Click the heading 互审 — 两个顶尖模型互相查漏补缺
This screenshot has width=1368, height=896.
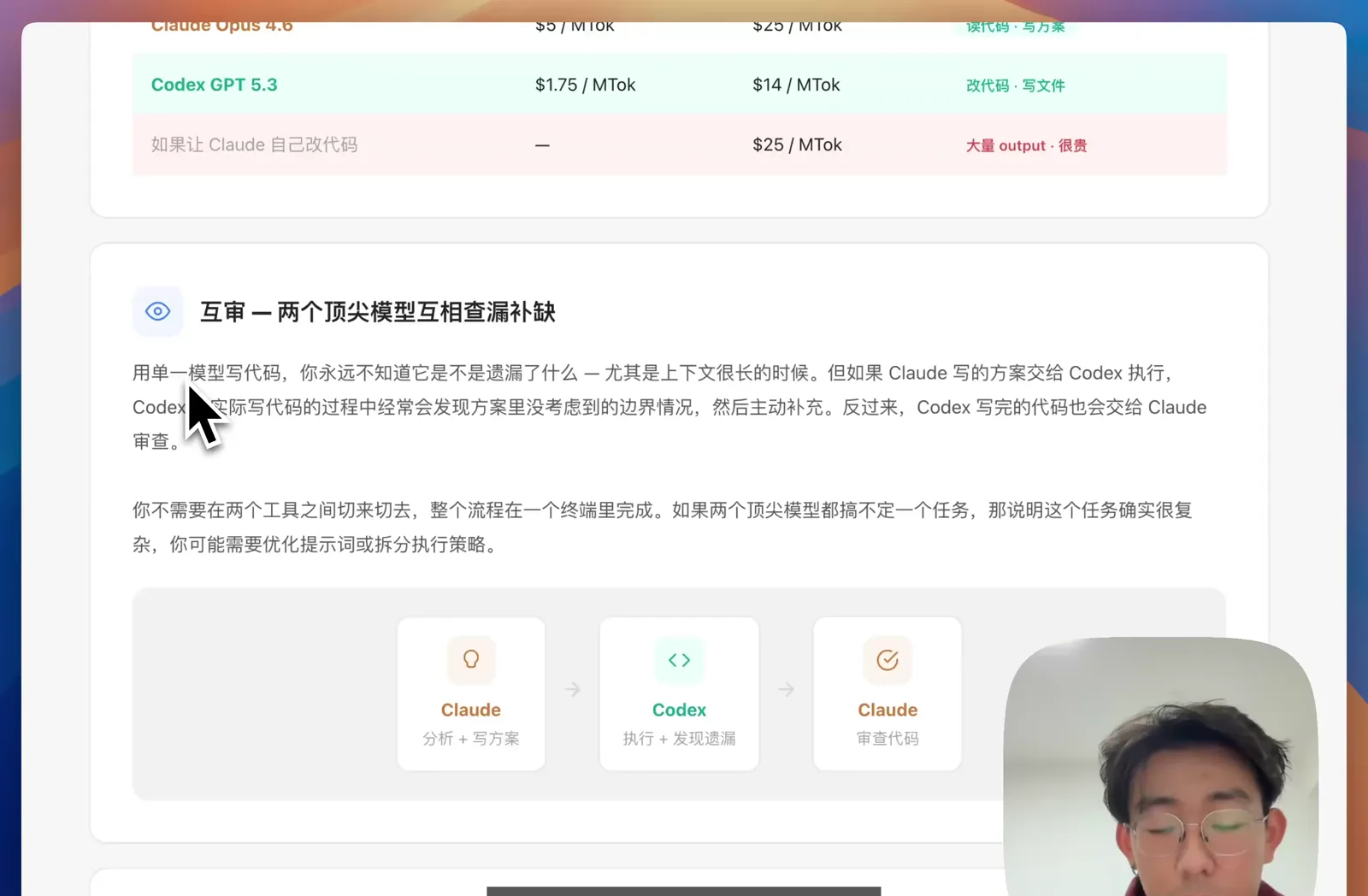point(378,312)
